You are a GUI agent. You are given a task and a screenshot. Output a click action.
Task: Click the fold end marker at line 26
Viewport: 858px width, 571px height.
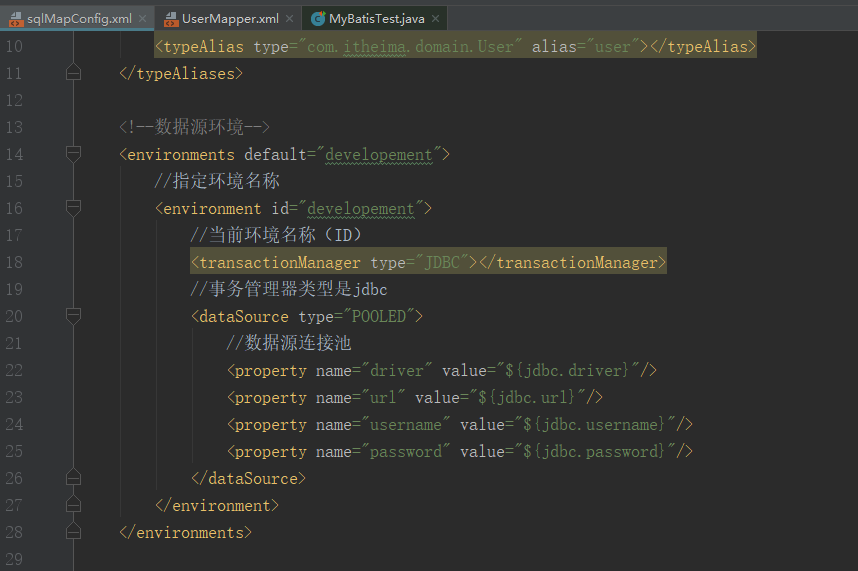tap(73, 477)
